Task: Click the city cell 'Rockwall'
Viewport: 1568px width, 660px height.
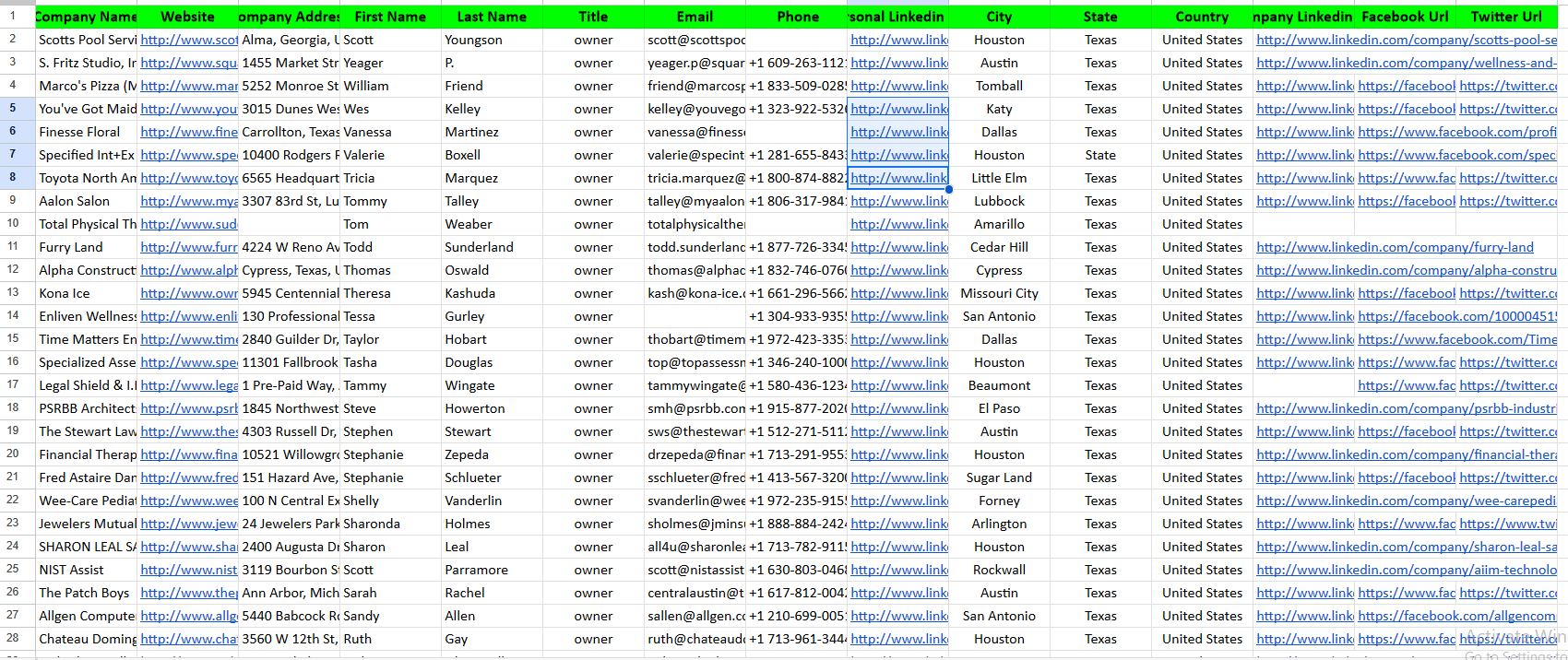Action: [999, 570]
